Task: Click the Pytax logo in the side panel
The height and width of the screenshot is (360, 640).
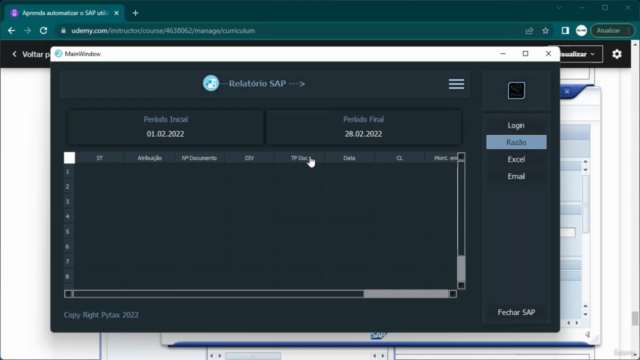Action: pos(516,91)
